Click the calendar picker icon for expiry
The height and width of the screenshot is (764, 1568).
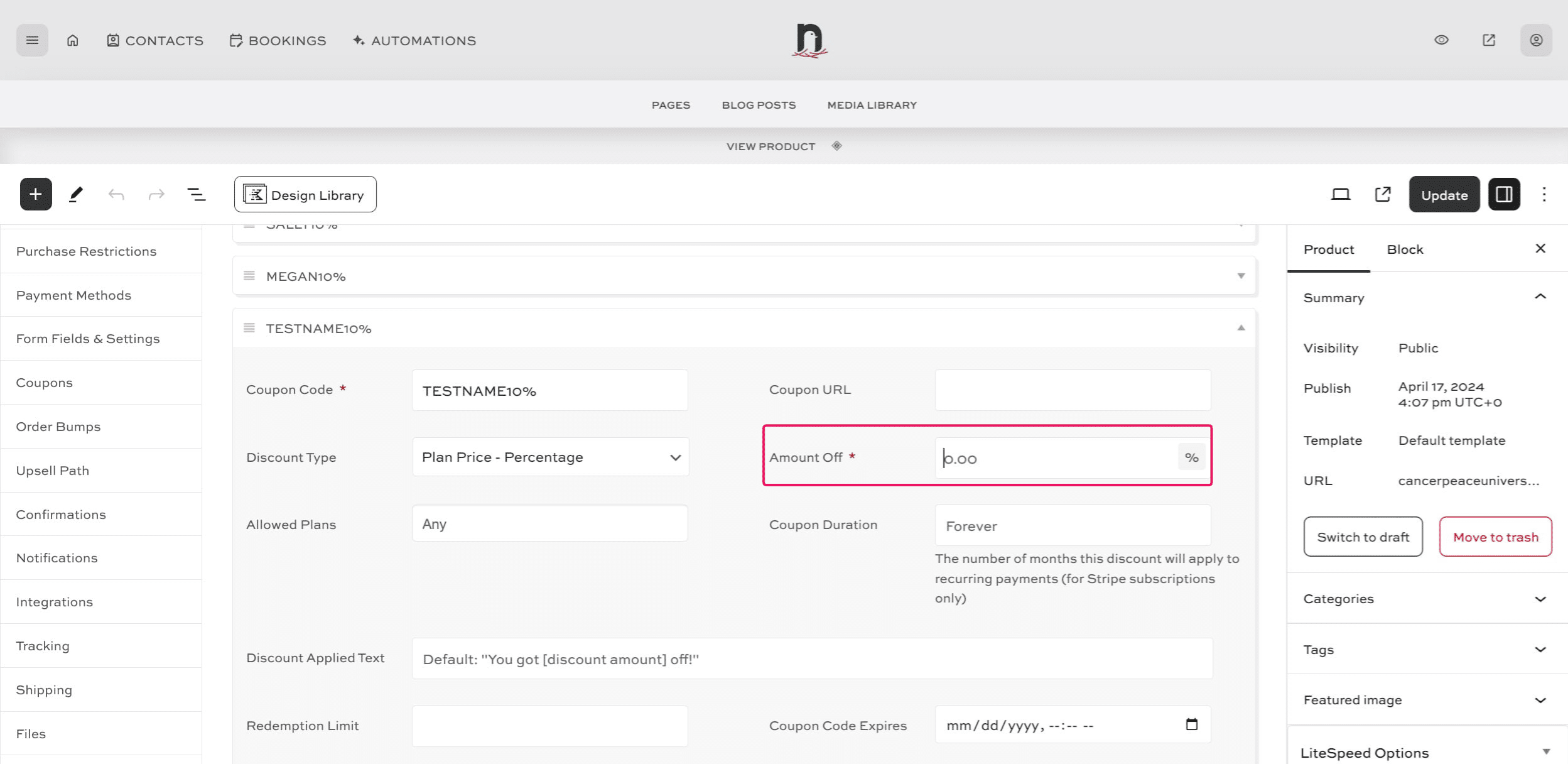coord(1191,724)
